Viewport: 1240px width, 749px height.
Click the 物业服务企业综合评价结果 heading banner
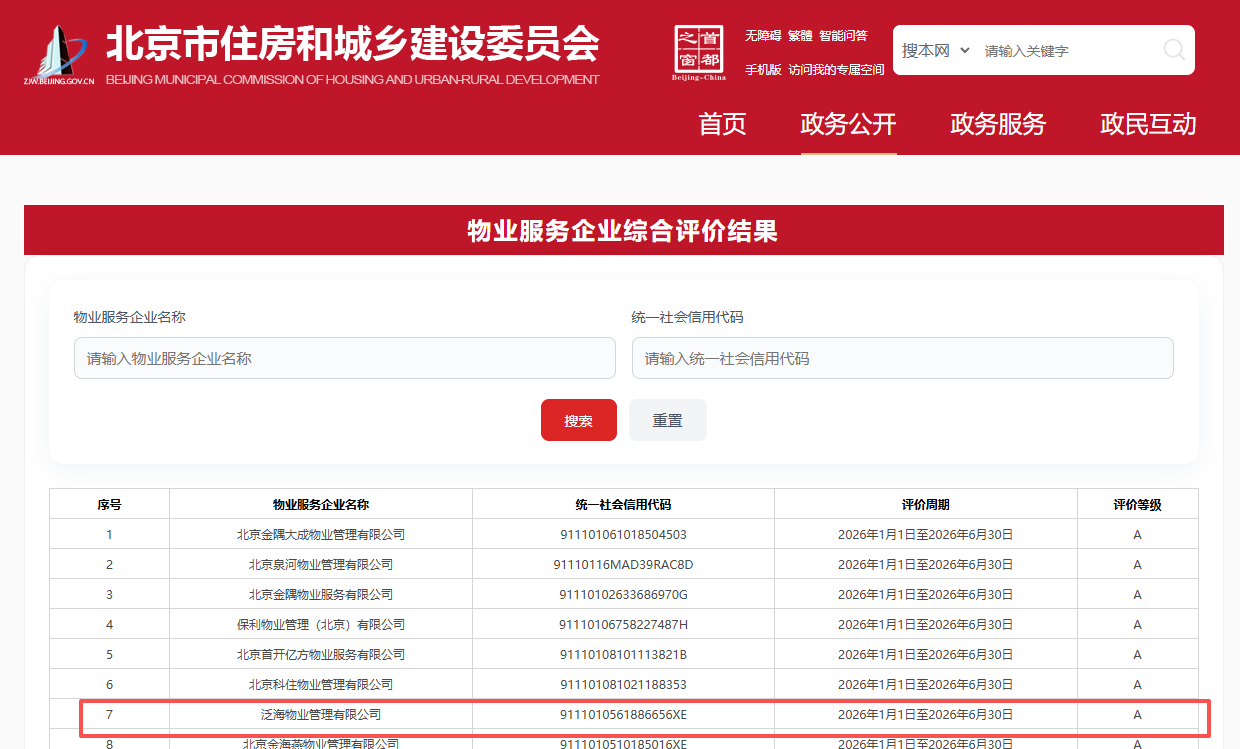click(624, 231)
